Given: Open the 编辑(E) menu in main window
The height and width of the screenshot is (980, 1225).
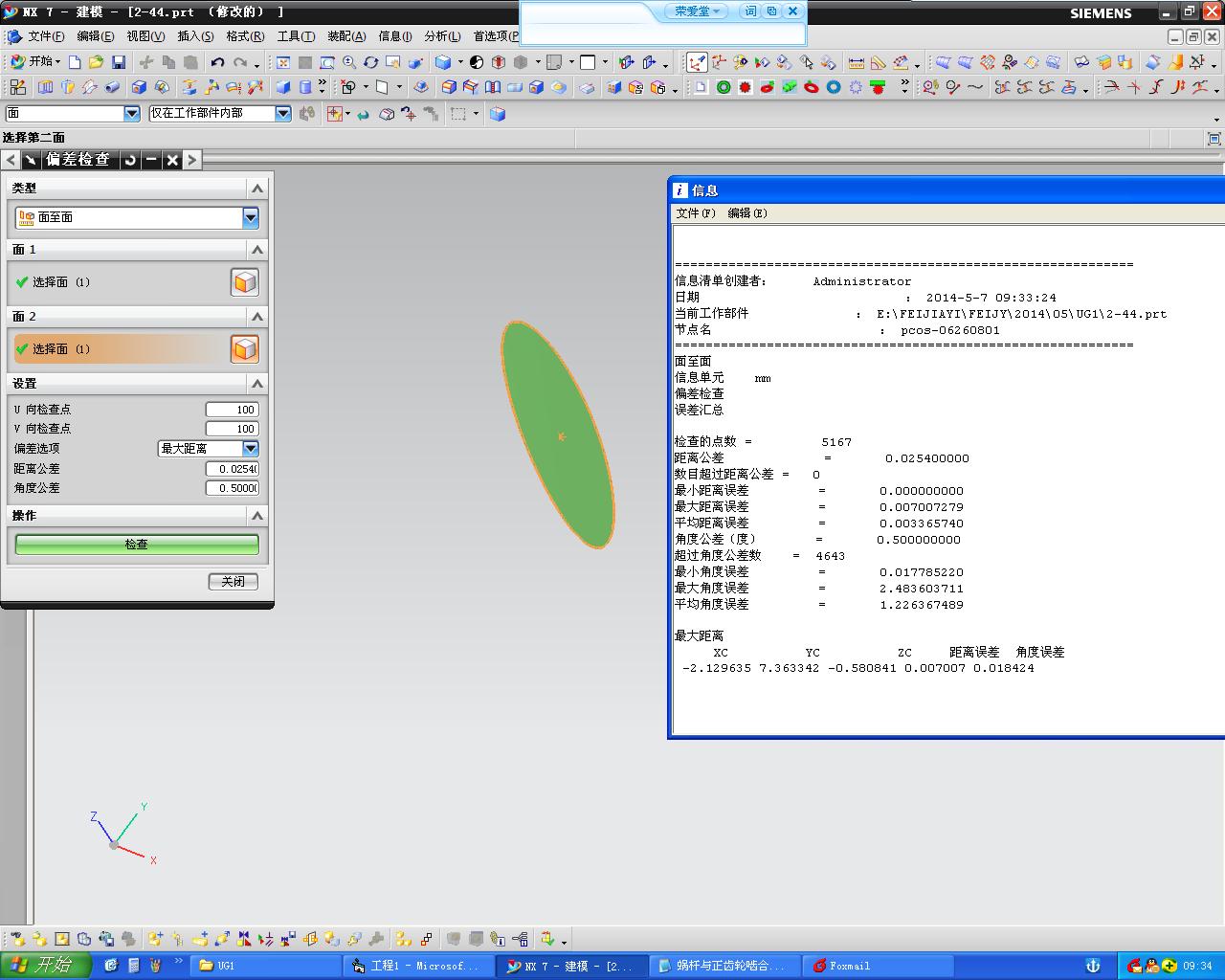Looking at the screenshot, I should [95, 36].
